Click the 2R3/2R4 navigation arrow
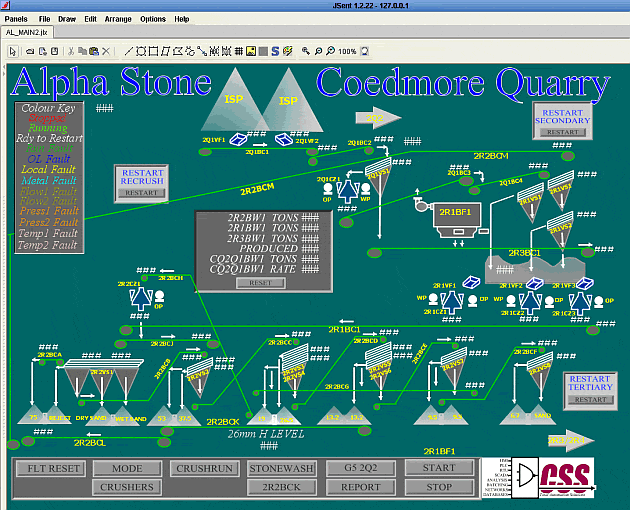 571,440
